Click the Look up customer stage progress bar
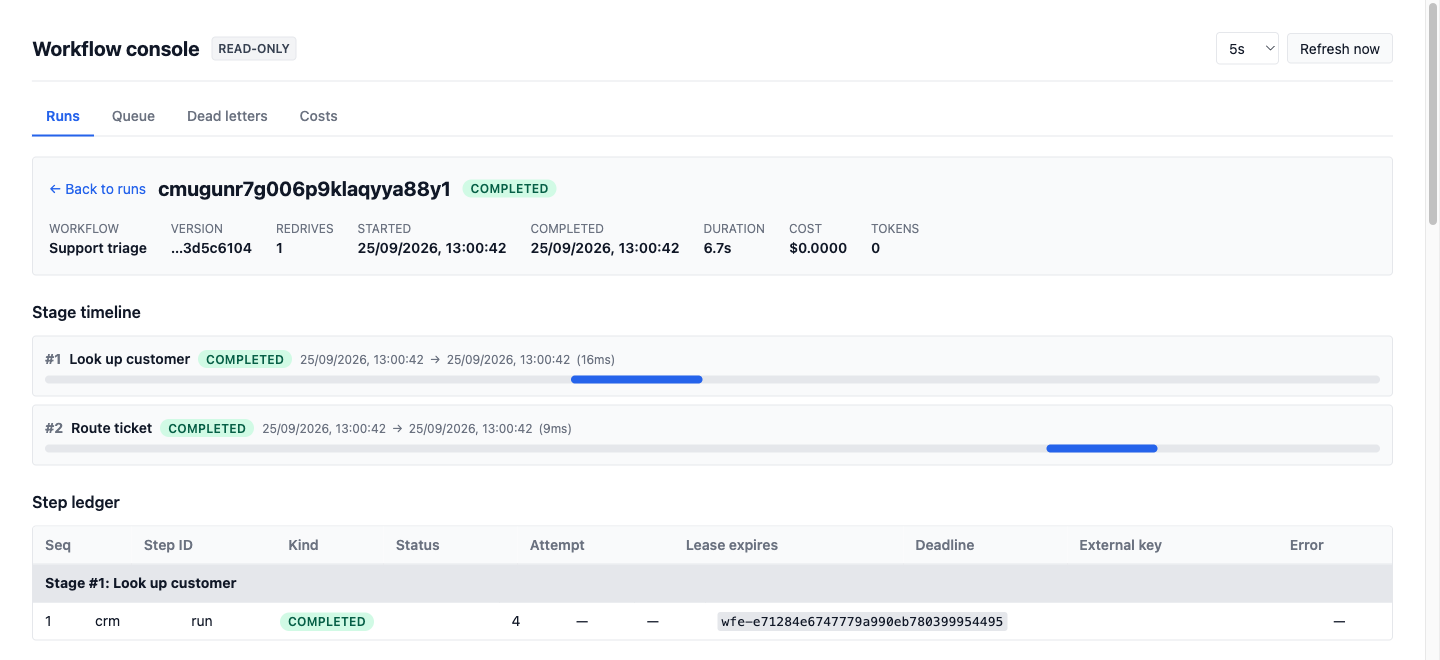Image resolution: width=1440 pixels, height=660 pixels. click(712, 380)
